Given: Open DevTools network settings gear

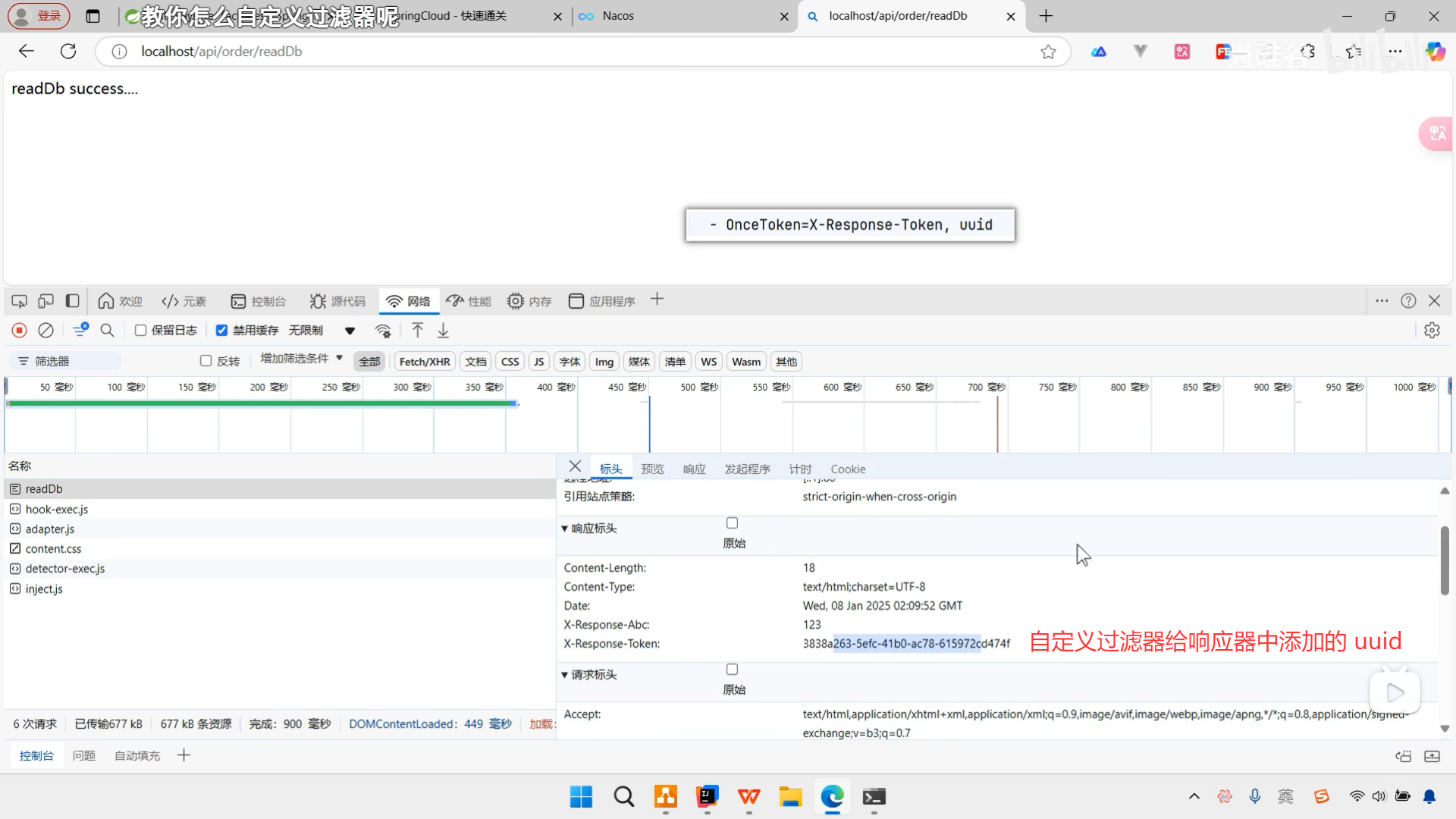Looking at the screenshot, I should [1432, 331].
